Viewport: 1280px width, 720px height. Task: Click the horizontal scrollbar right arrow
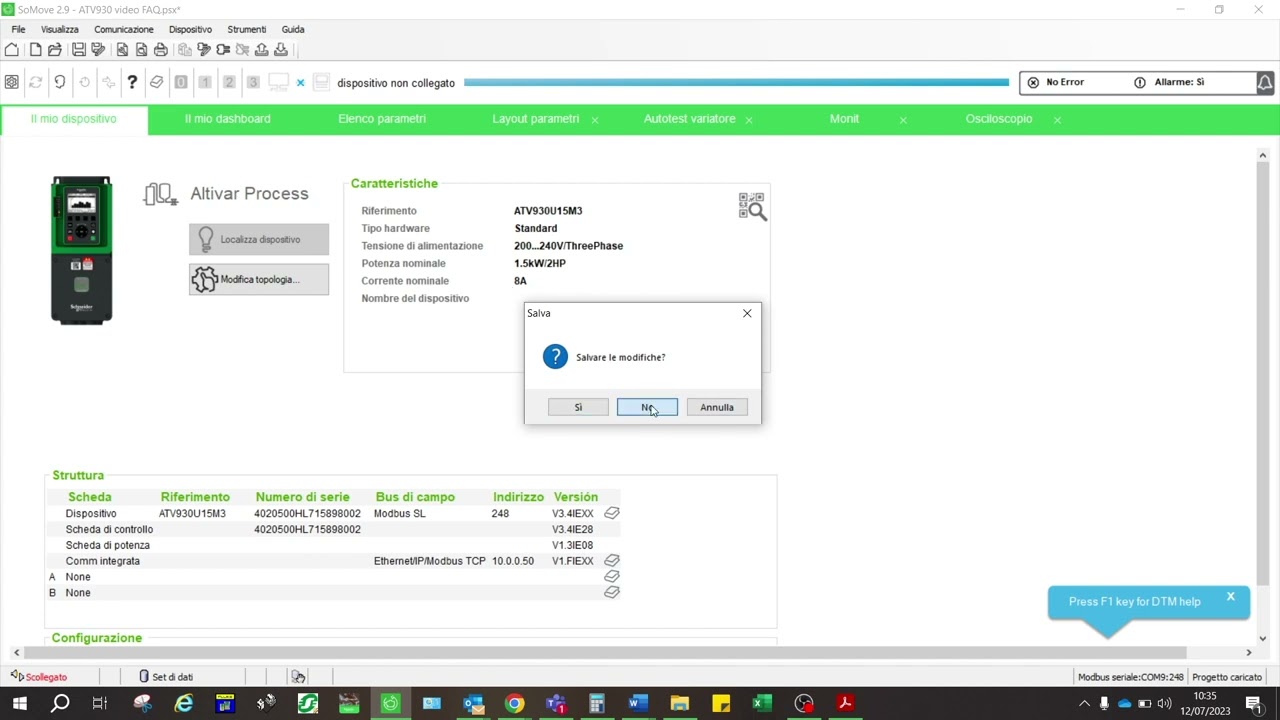pyautogui.click(x=1248, y=653)
